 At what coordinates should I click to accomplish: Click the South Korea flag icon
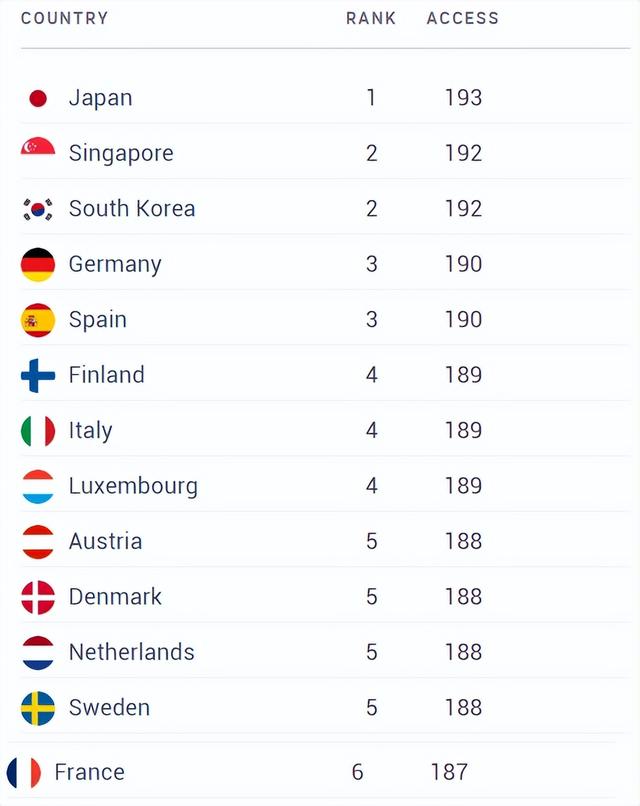click(x=38, y=209)
